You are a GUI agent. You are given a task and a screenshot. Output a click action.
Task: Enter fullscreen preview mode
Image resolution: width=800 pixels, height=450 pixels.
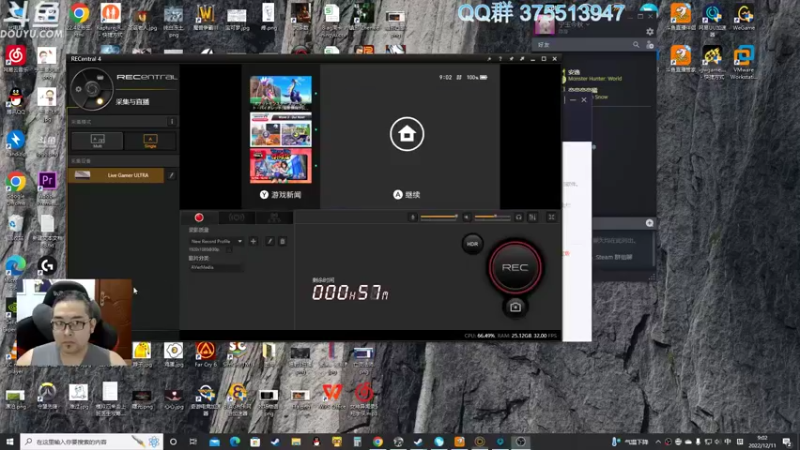[552, 217]
